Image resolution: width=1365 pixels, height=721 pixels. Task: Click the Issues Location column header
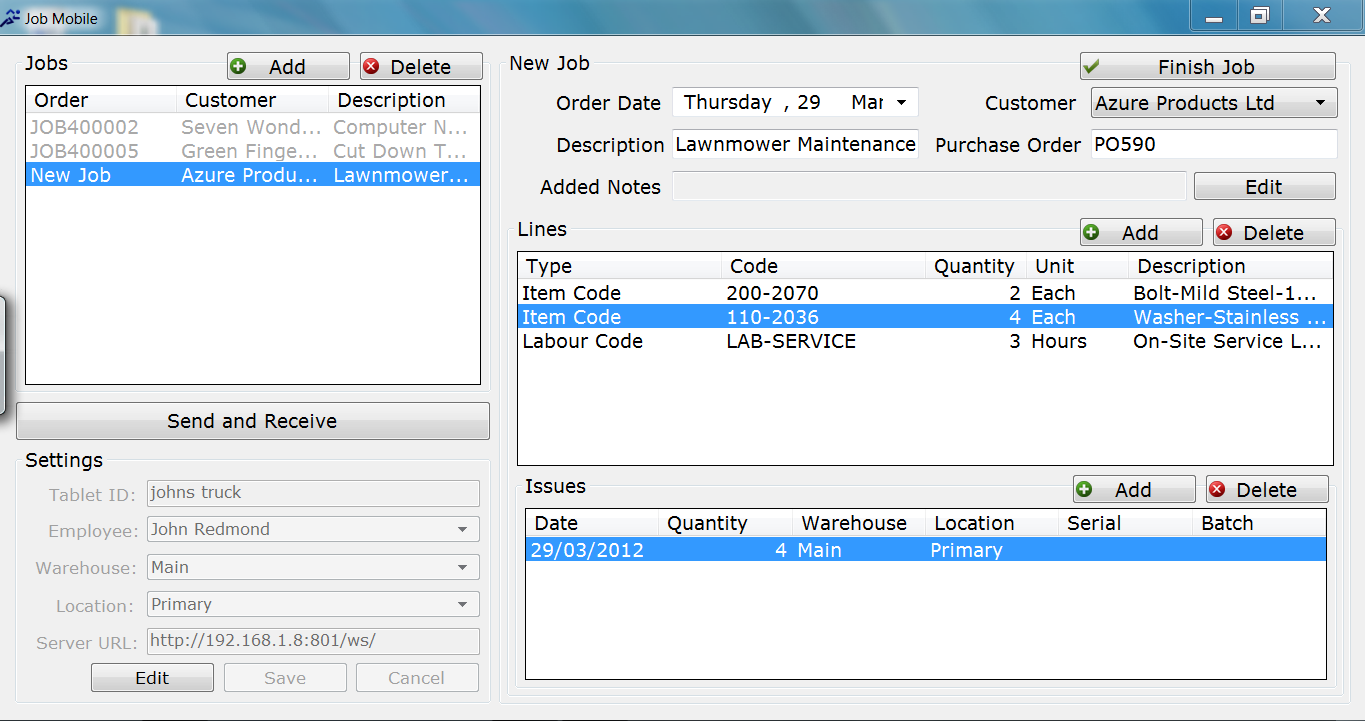[x=992, y=523]
